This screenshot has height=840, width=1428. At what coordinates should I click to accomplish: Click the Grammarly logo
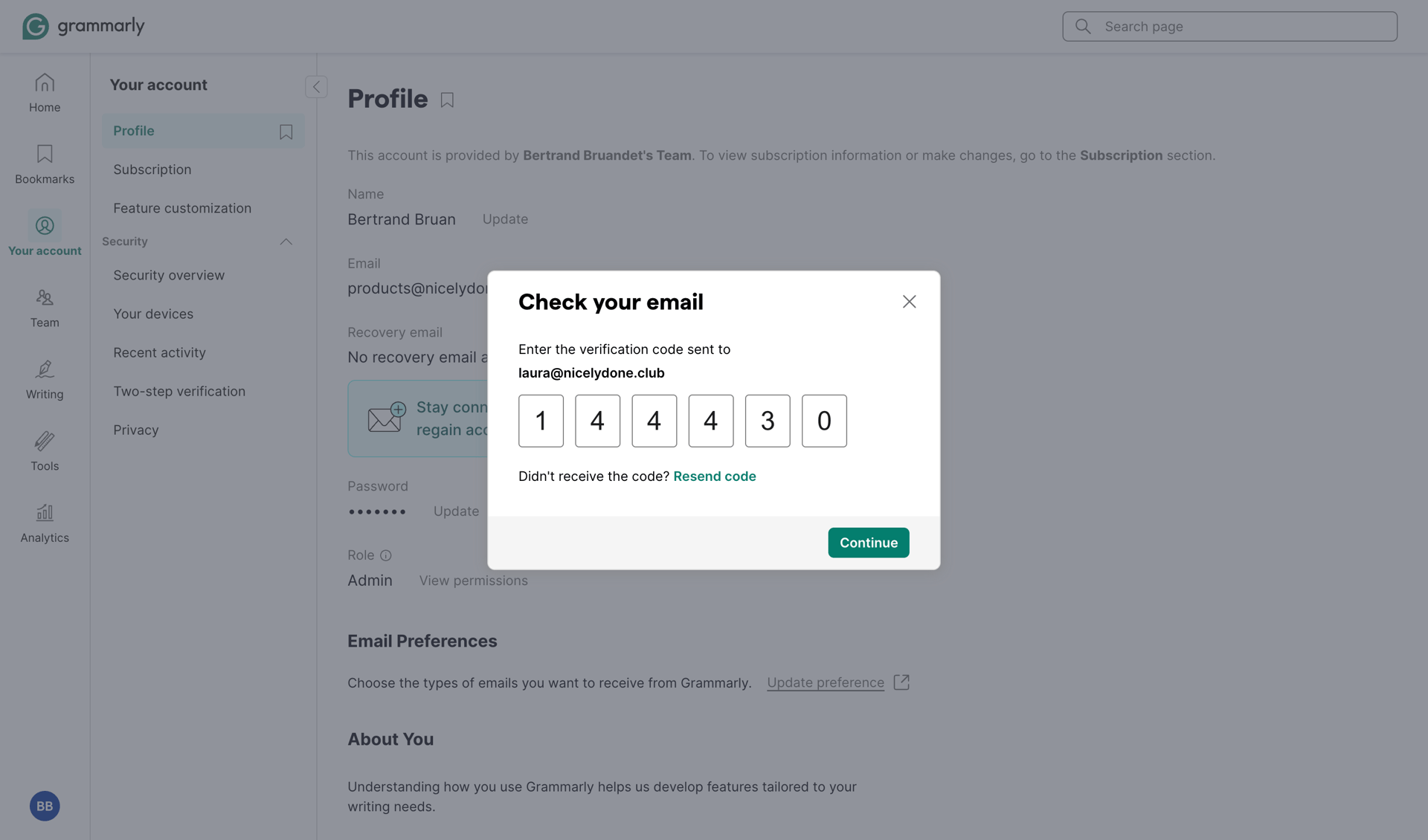coord(83,25)
